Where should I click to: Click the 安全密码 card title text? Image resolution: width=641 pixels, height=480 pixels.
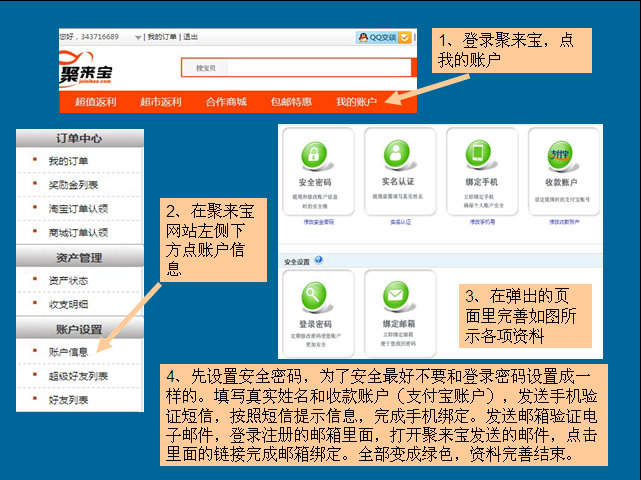click(315, 182)
